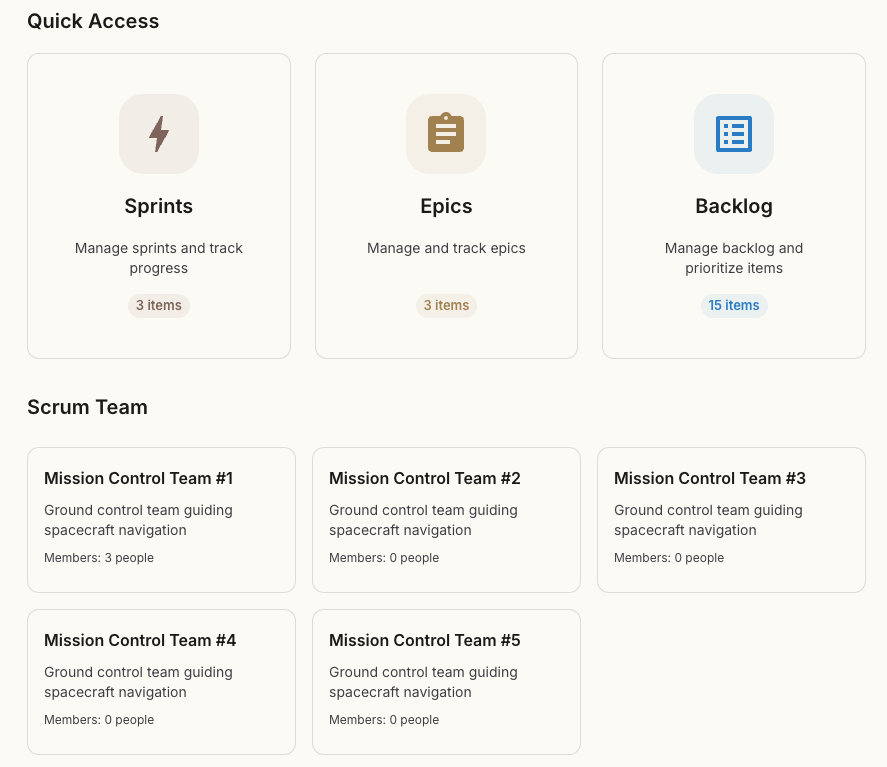The height and width of the screenshot is (767, 887).
Task: Open the Sprints quick access card
Action: [x=158, y=205]
